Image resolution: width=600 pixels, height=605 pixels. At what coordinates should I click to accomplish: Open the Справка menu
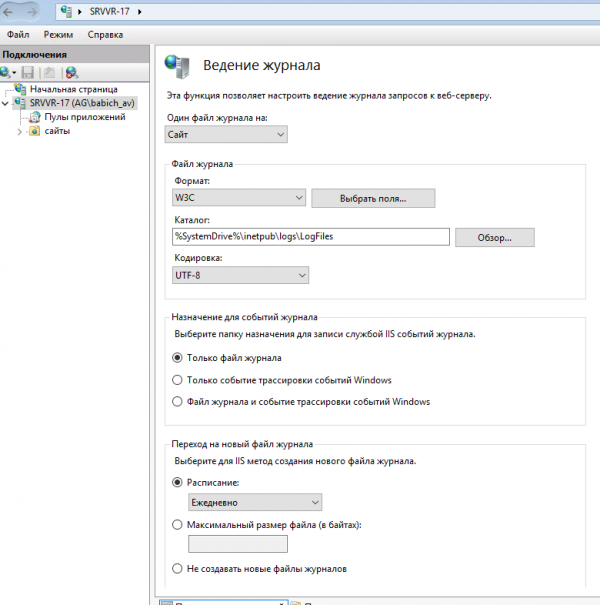pos(105,35)
